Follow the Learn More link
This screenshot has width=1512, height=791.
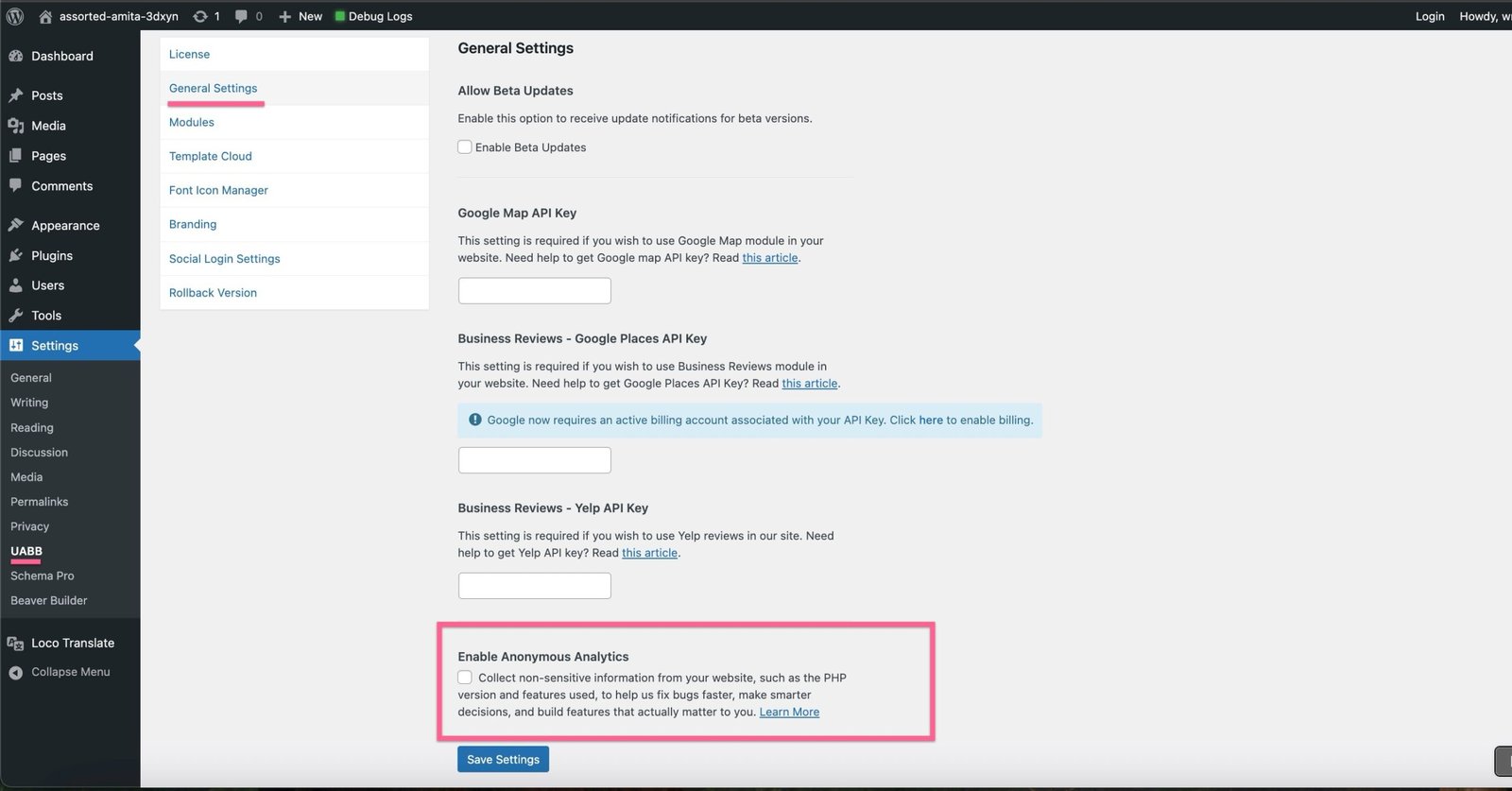[x=789, y=713]
